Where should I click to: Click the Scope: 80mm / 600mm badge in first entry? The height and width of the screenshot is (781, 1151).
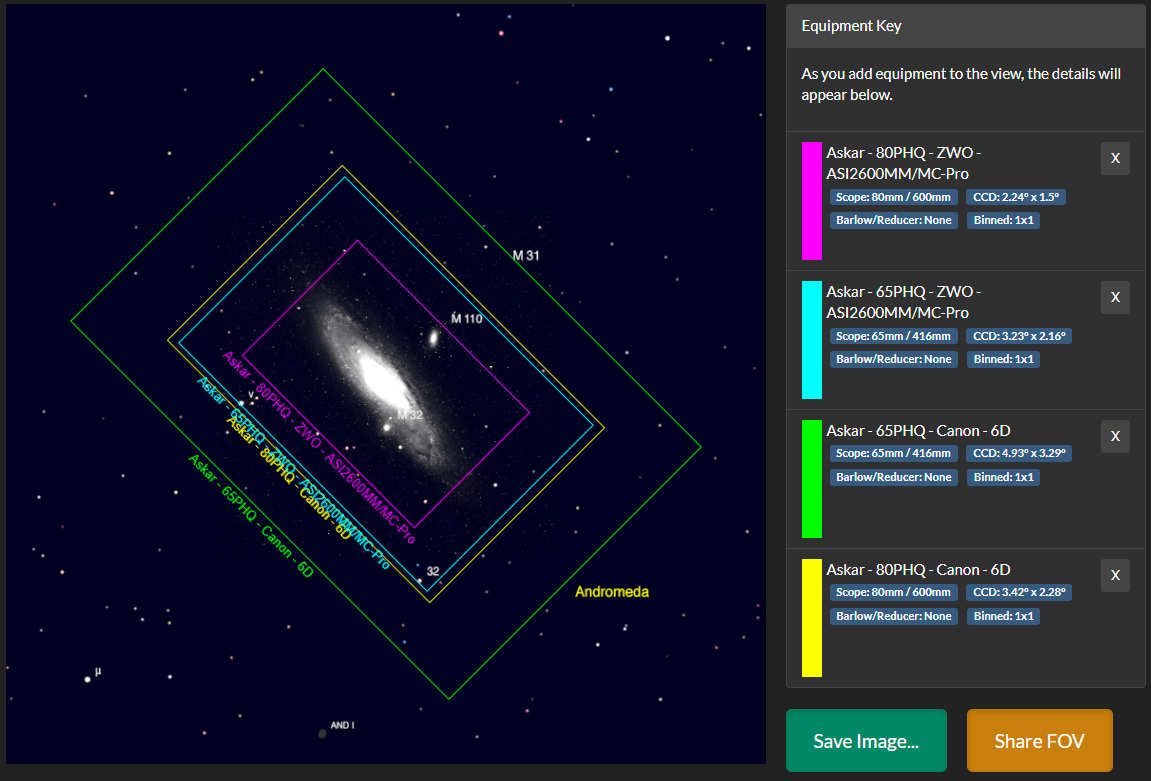[x=893, y=197]
